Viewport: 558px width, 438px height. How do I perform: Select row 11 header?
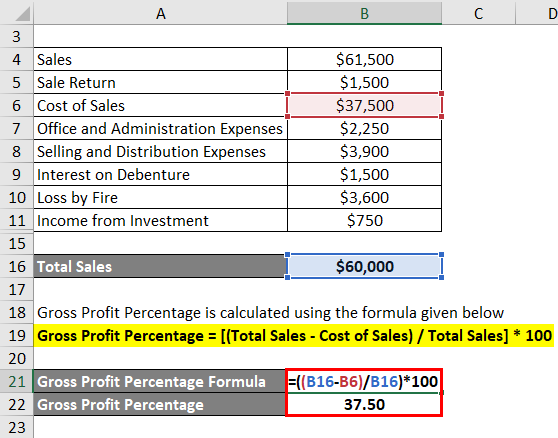(16, 221)
